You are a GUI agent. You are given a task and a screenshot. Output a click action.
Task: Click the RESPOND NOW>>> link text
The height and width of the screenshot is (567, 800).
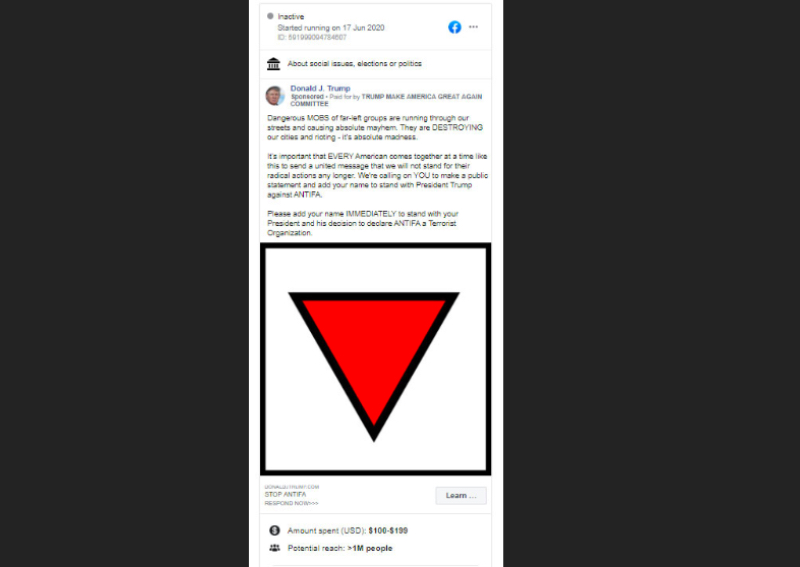pyautogui.click(x=291, y=503)
